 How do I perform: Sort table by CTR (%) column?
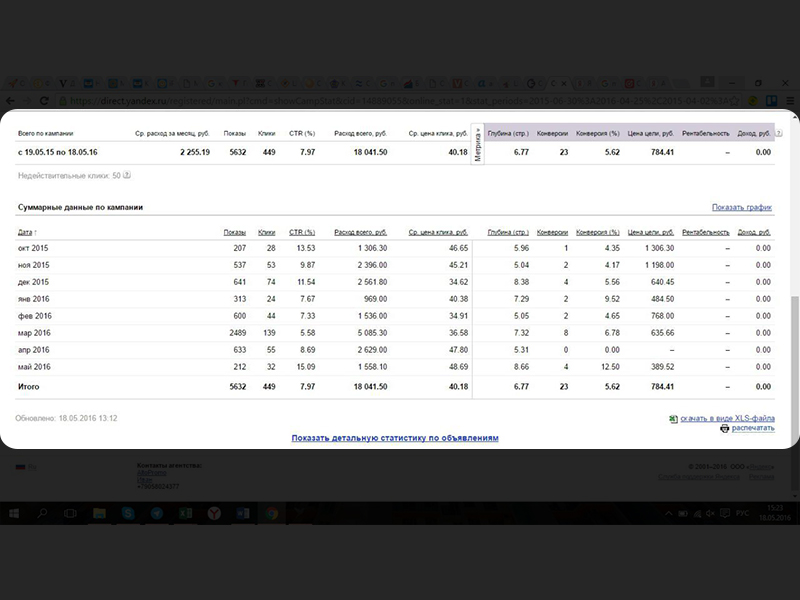302,232
